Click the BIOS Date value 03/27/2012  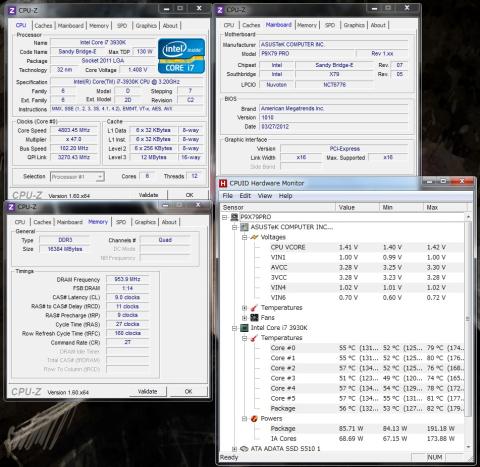pos(334,127)
